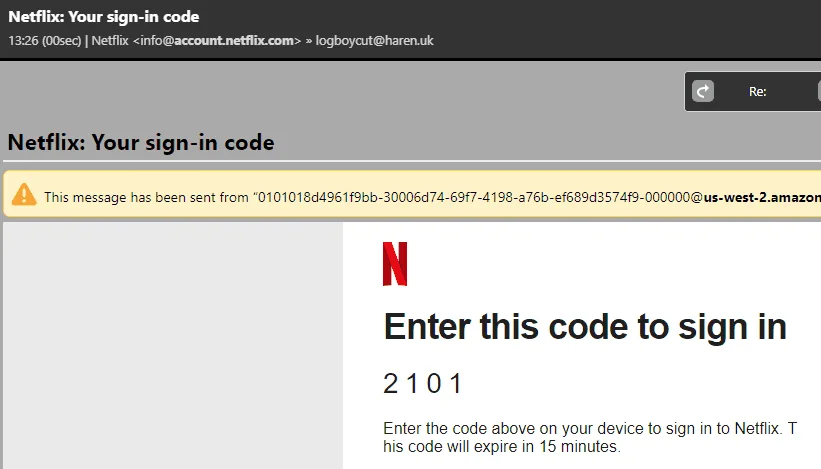Click the sender address info@account.netflix.com
Image resolution: width=821 pixels, height=469 pixels.
(218, 40)
